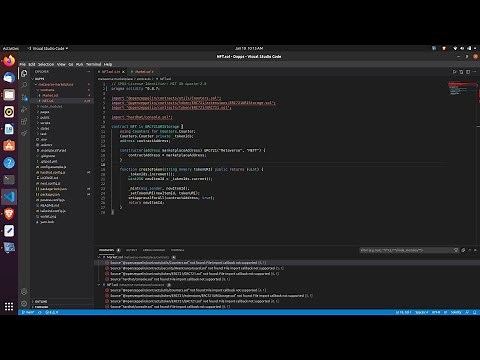Viewport: 480px width, 360px height.
Task: Open the Edit menu
Action: [32, 64]
